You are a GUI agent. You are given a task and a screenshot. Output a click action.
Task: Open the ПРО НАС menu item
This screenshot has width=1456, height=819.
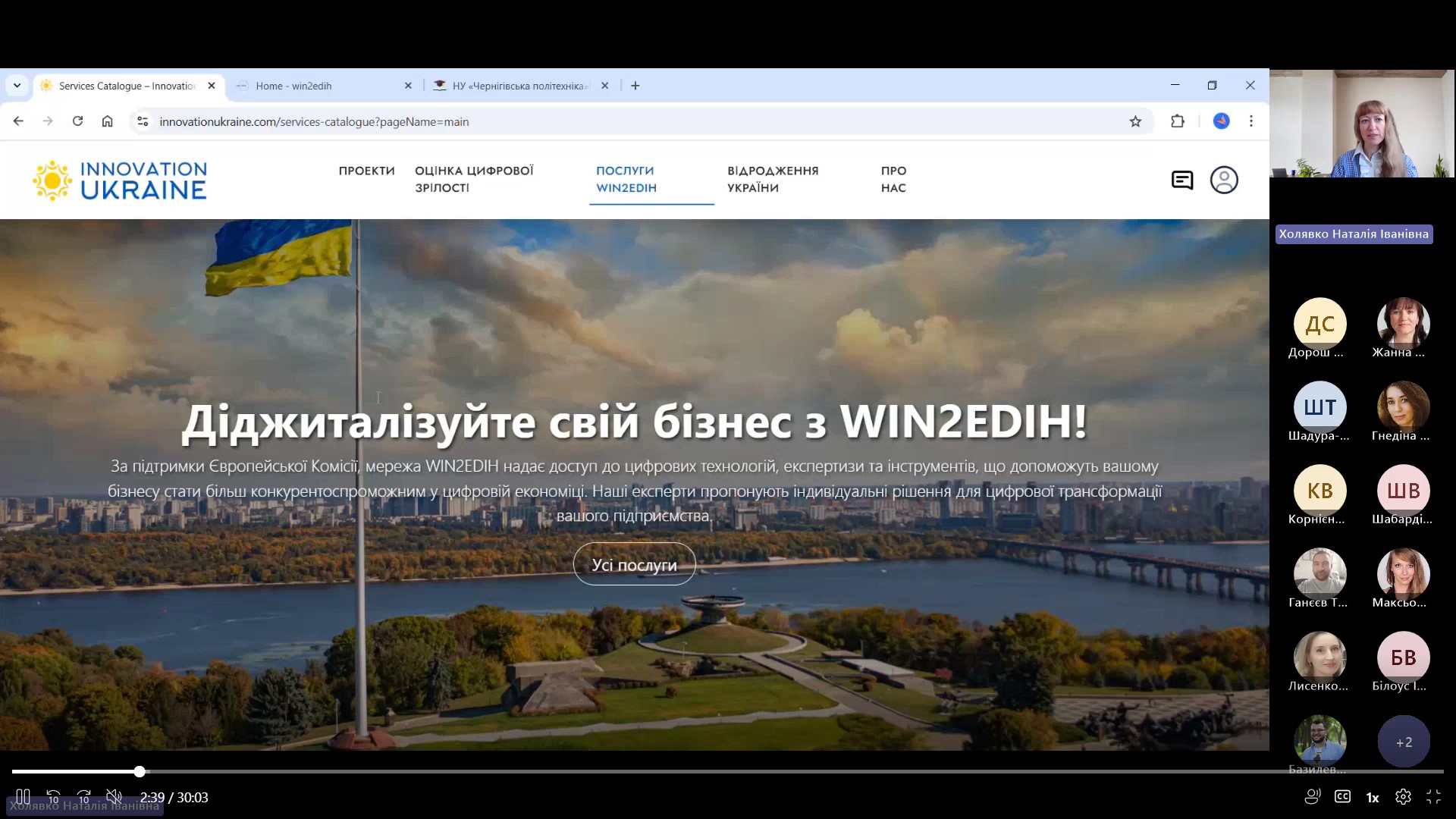tap(893, 179)
